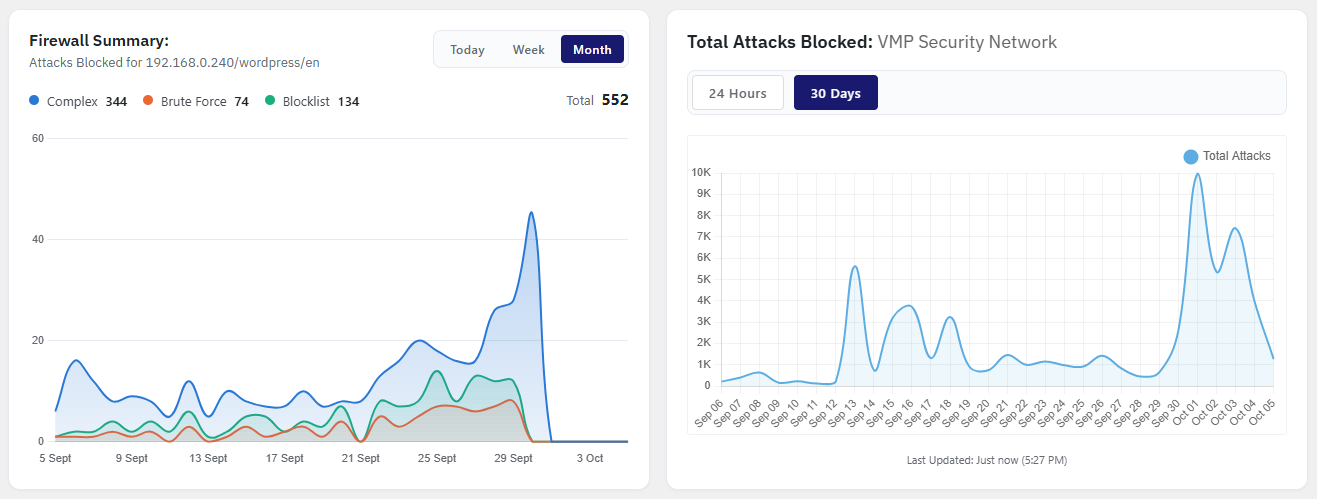The image size is (1317, 499).
Task: Click the 60 value on firewall y-axis
Action: pyautogui.click(x=38, y=138)
